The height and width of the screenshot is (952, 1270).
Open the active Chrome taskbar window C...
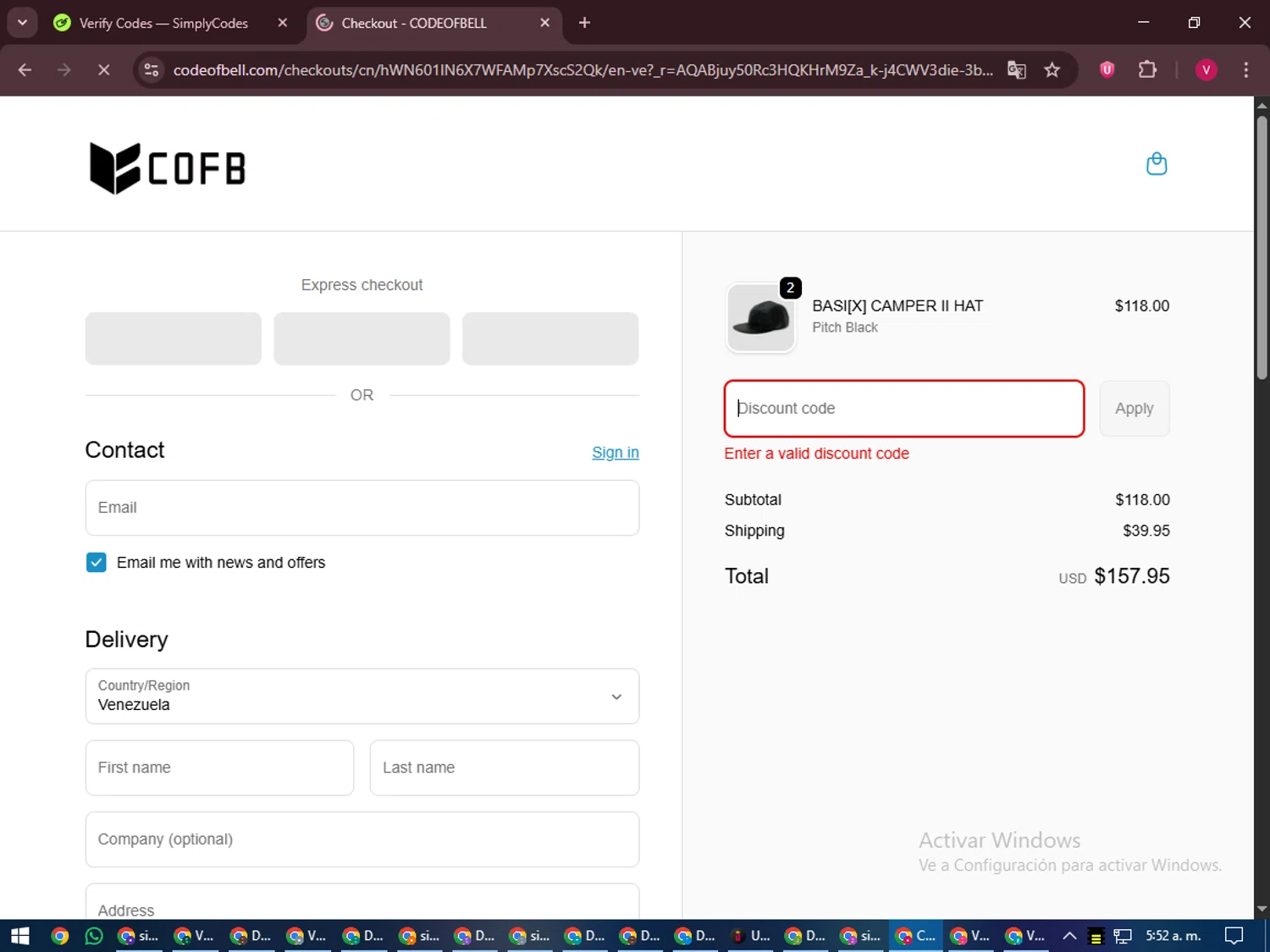[917, 936]
